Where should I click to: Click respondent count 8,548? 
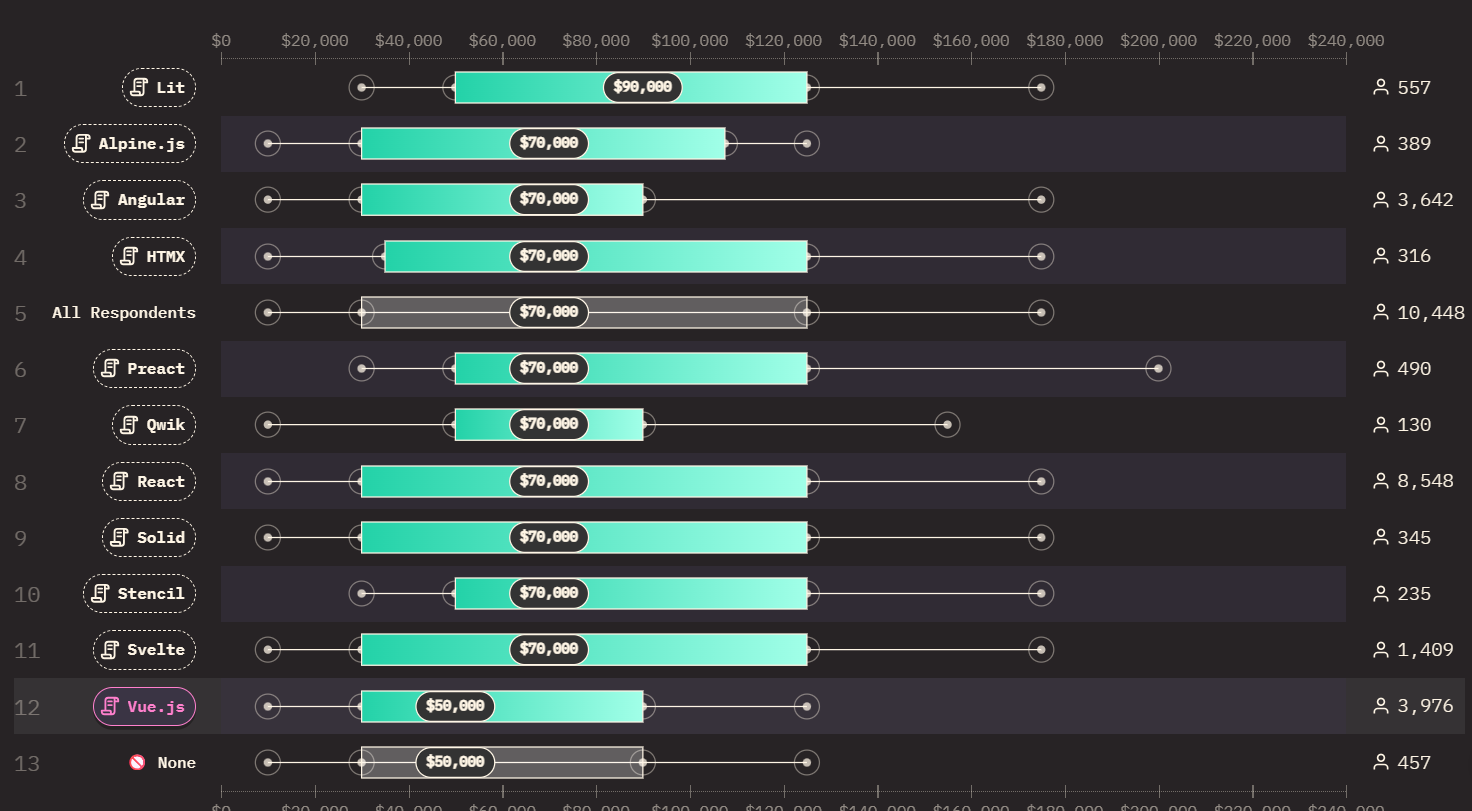1426,481
